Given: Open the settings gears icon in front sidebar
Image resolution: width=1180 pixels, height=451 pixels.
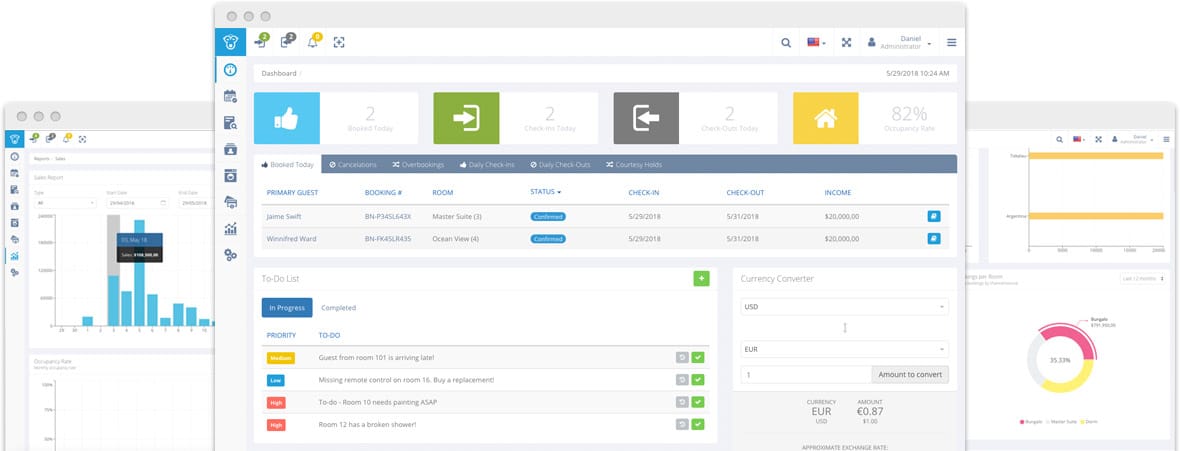Looking at the screenshot, I should click(230, 255).
